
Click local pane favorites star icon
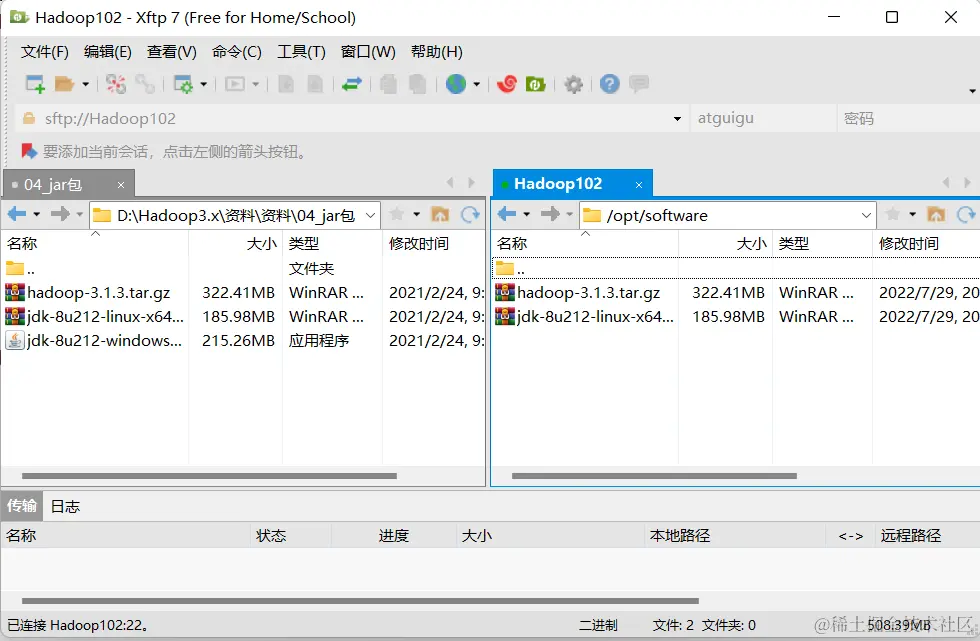pyautogui.click(x=396, y=214)
